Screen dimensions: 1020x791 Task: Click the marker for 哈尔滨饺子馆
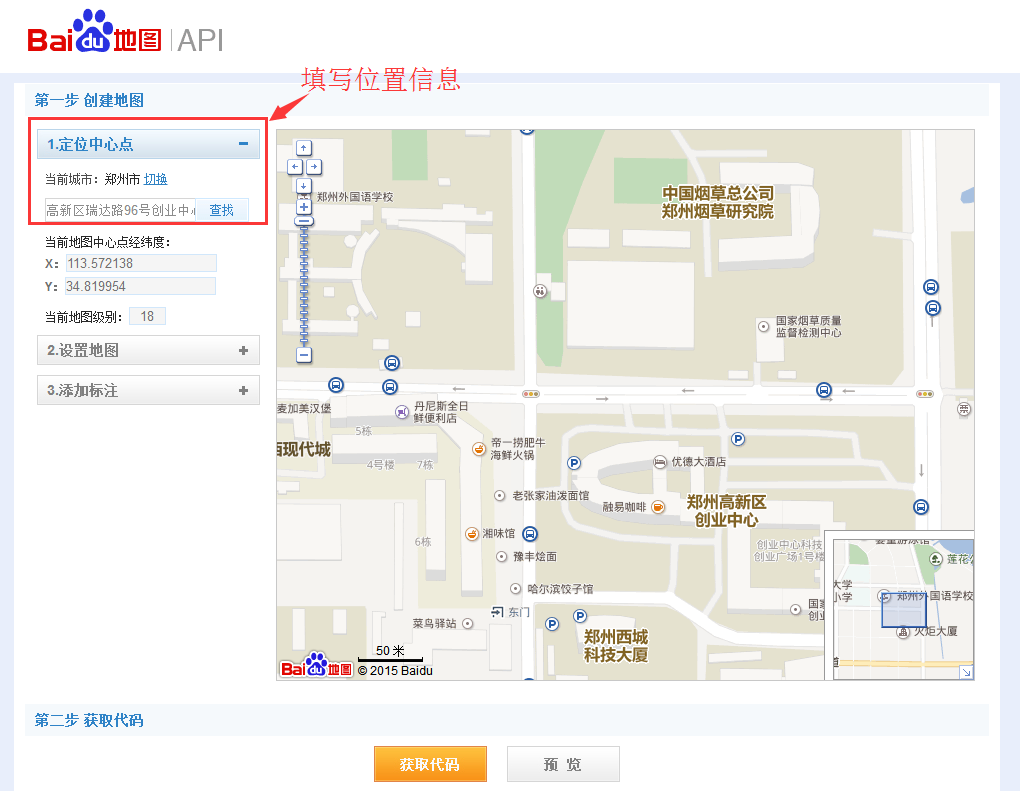point(515,589)
